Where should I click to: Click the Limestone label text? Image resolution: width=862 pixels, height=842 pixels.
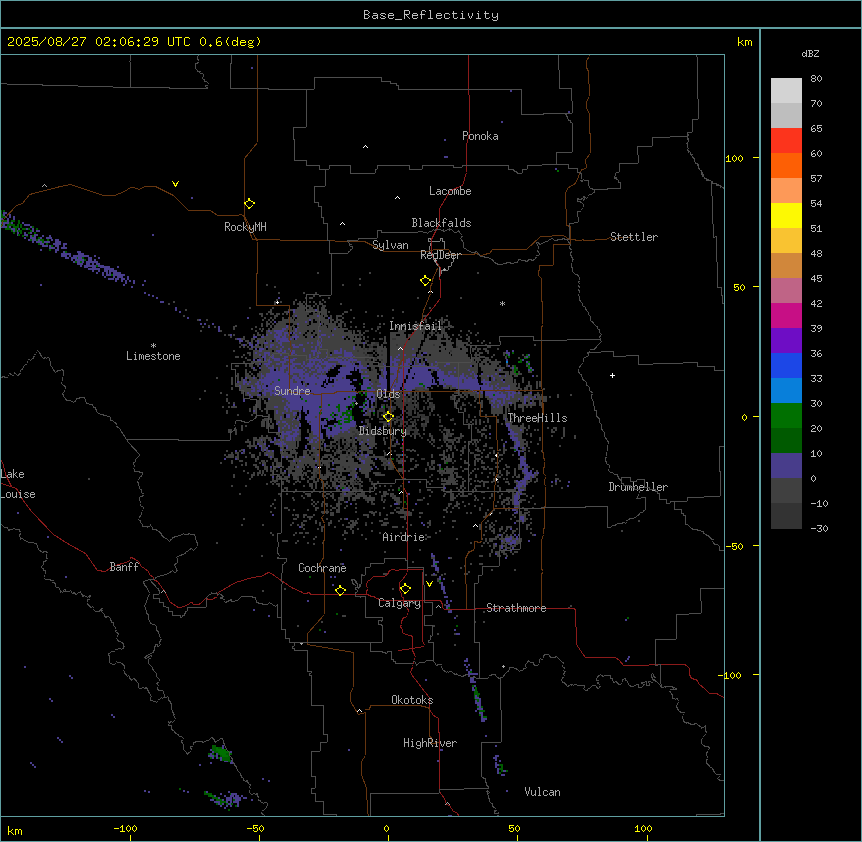153,356
